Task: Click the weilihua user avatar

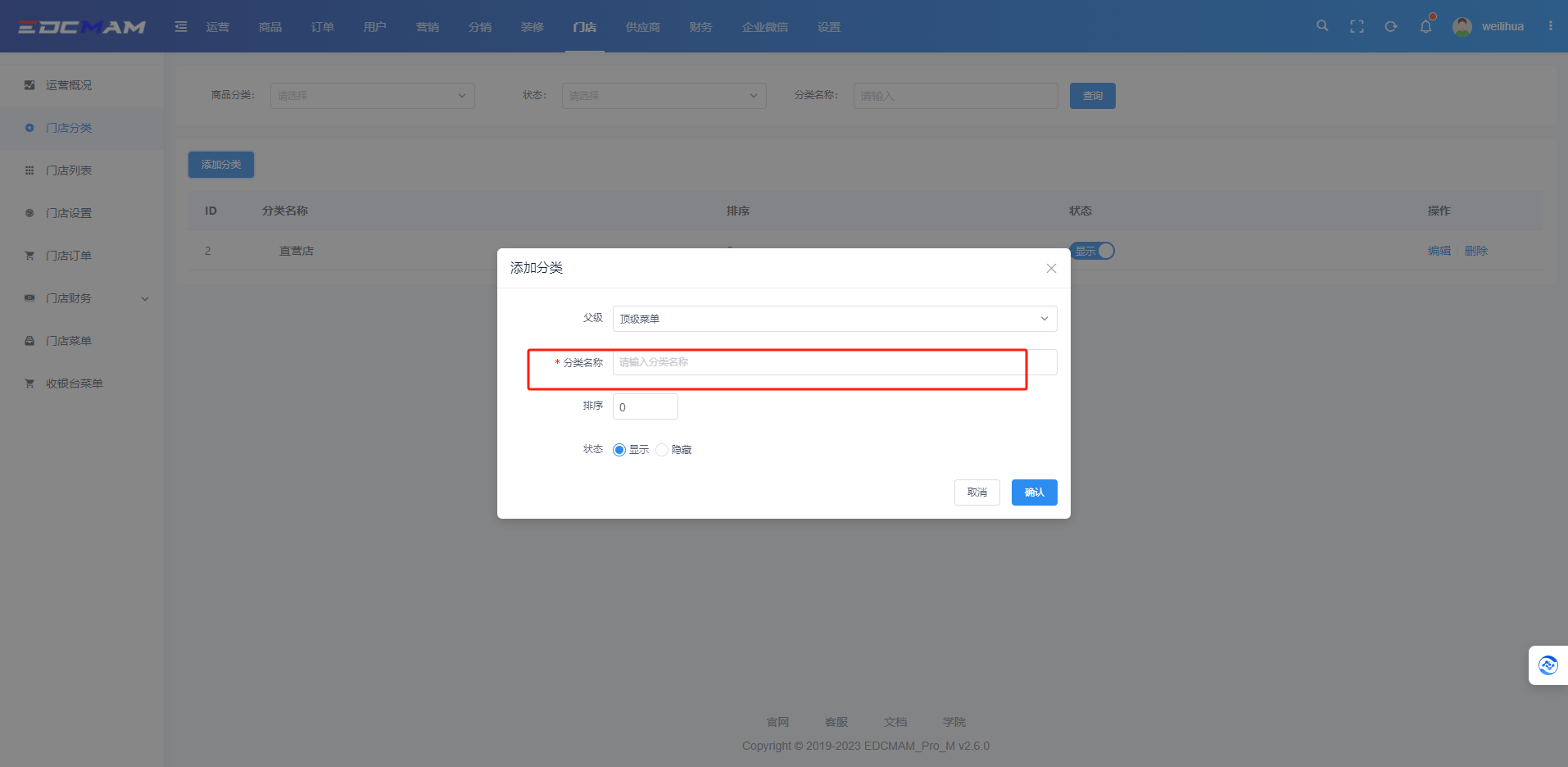Action: point(1462,26)
